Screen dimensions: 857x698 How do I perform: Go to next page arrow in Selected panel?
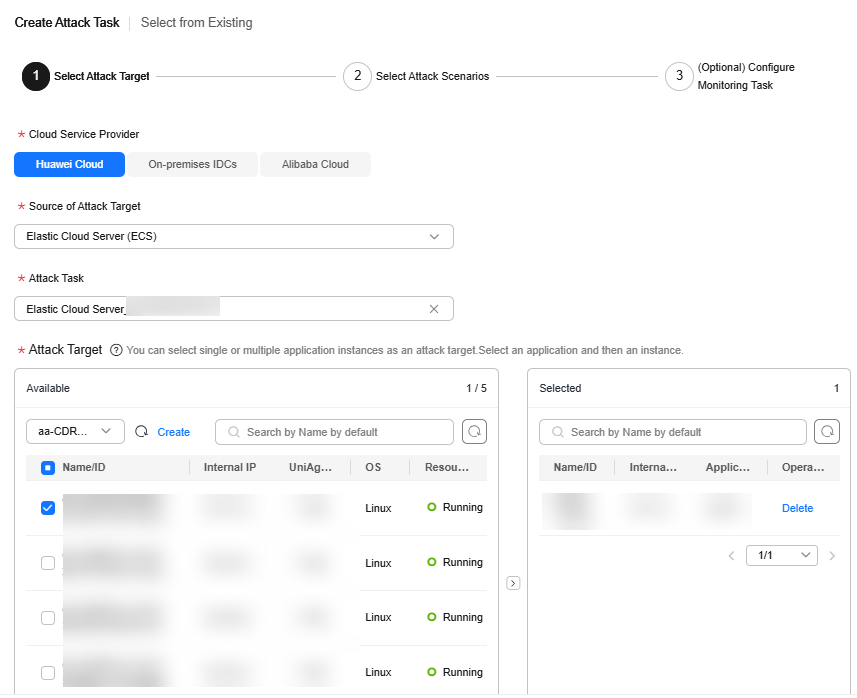(832, 555)
